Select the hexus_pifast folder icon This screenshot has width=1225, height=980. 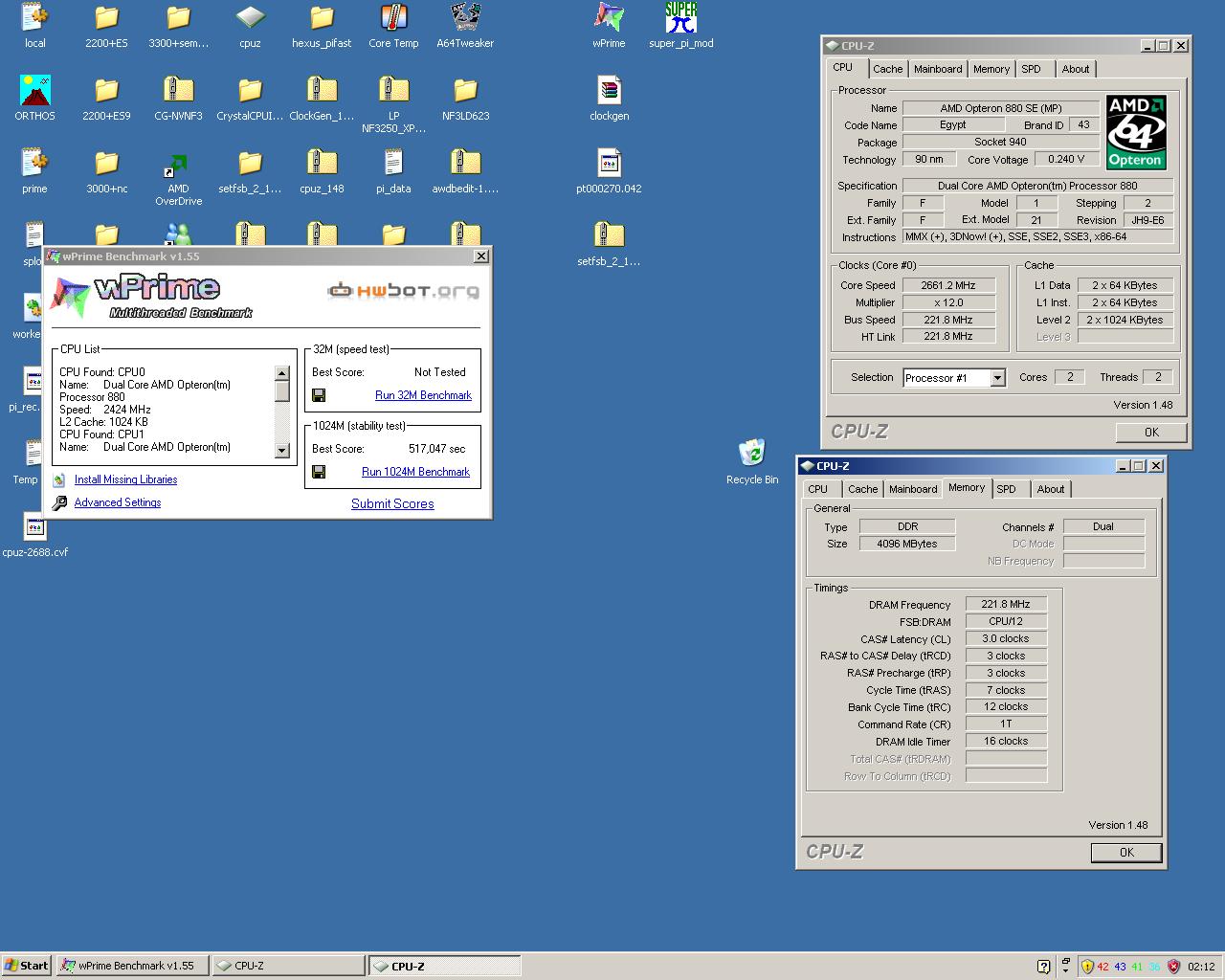click(322, 26)
